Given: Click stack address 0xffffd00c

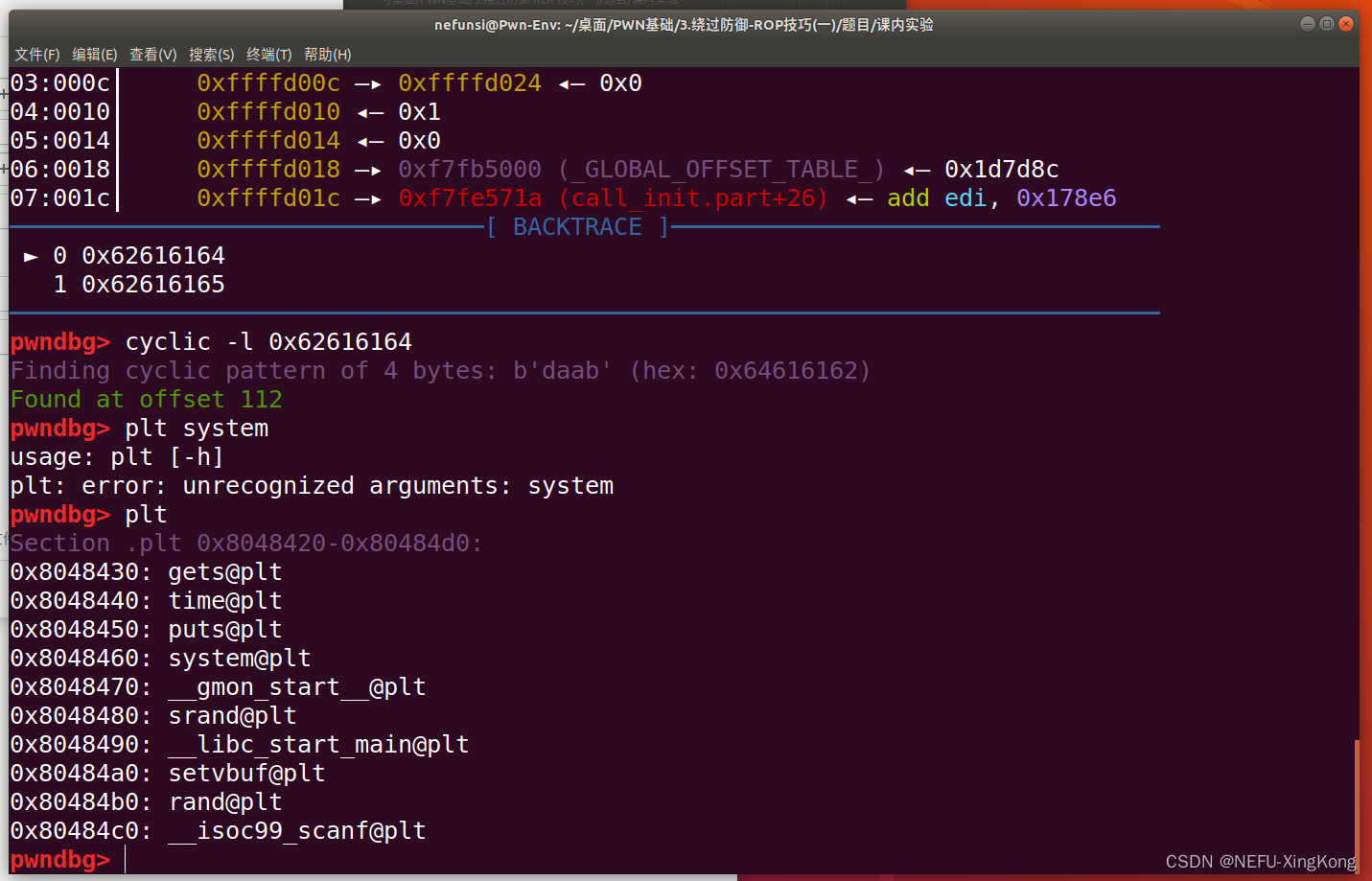Looking at the screenshot, I should coord(268,83).
